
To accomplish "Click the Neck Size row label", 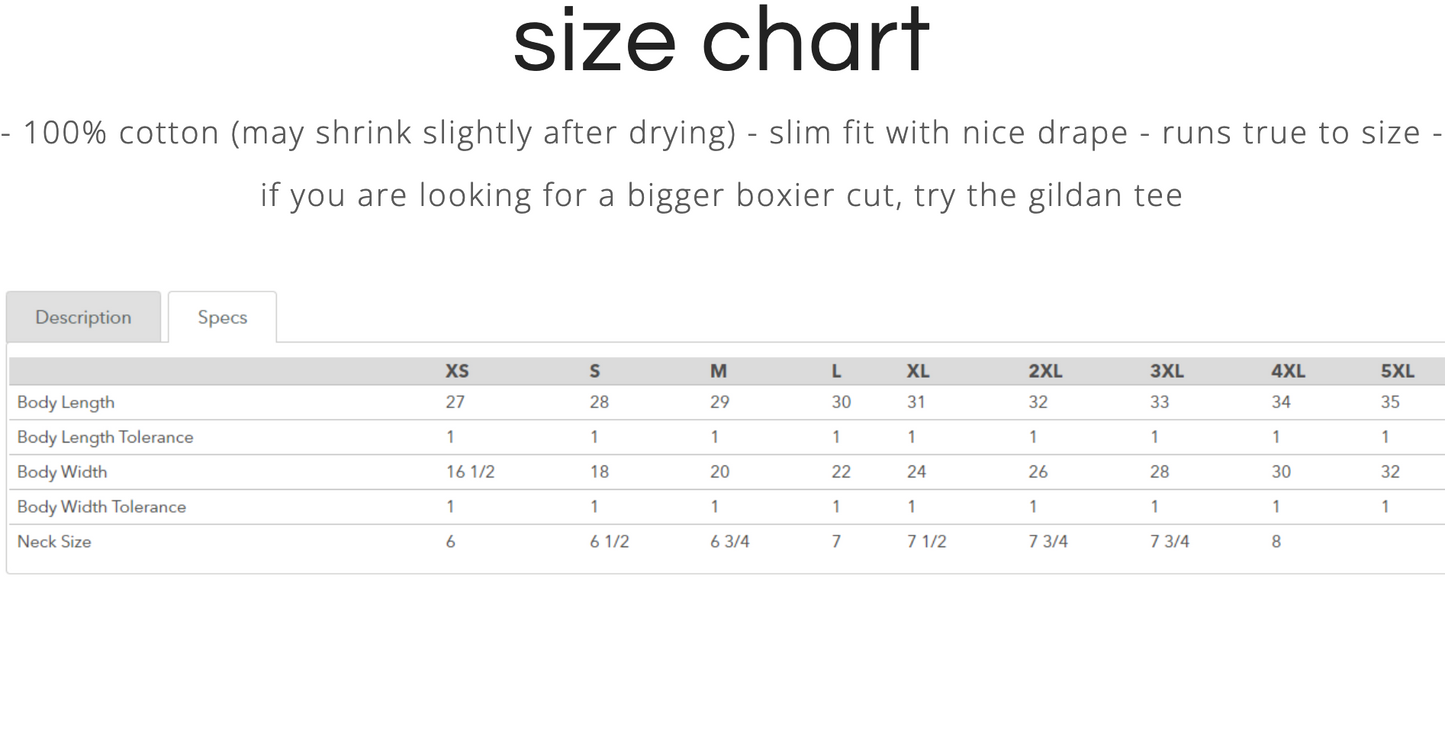I will tap(54, 542).
